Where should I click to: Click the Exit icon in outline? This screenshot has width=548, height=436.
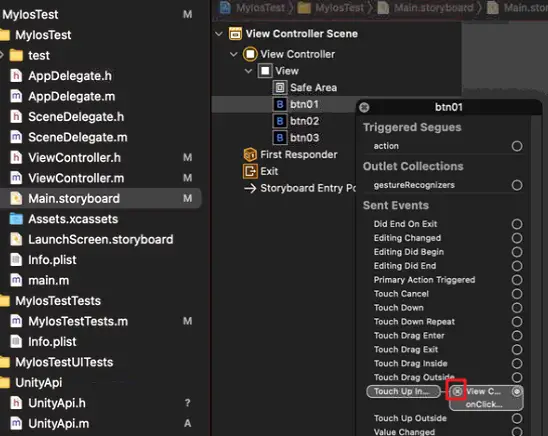coord(250,171)
